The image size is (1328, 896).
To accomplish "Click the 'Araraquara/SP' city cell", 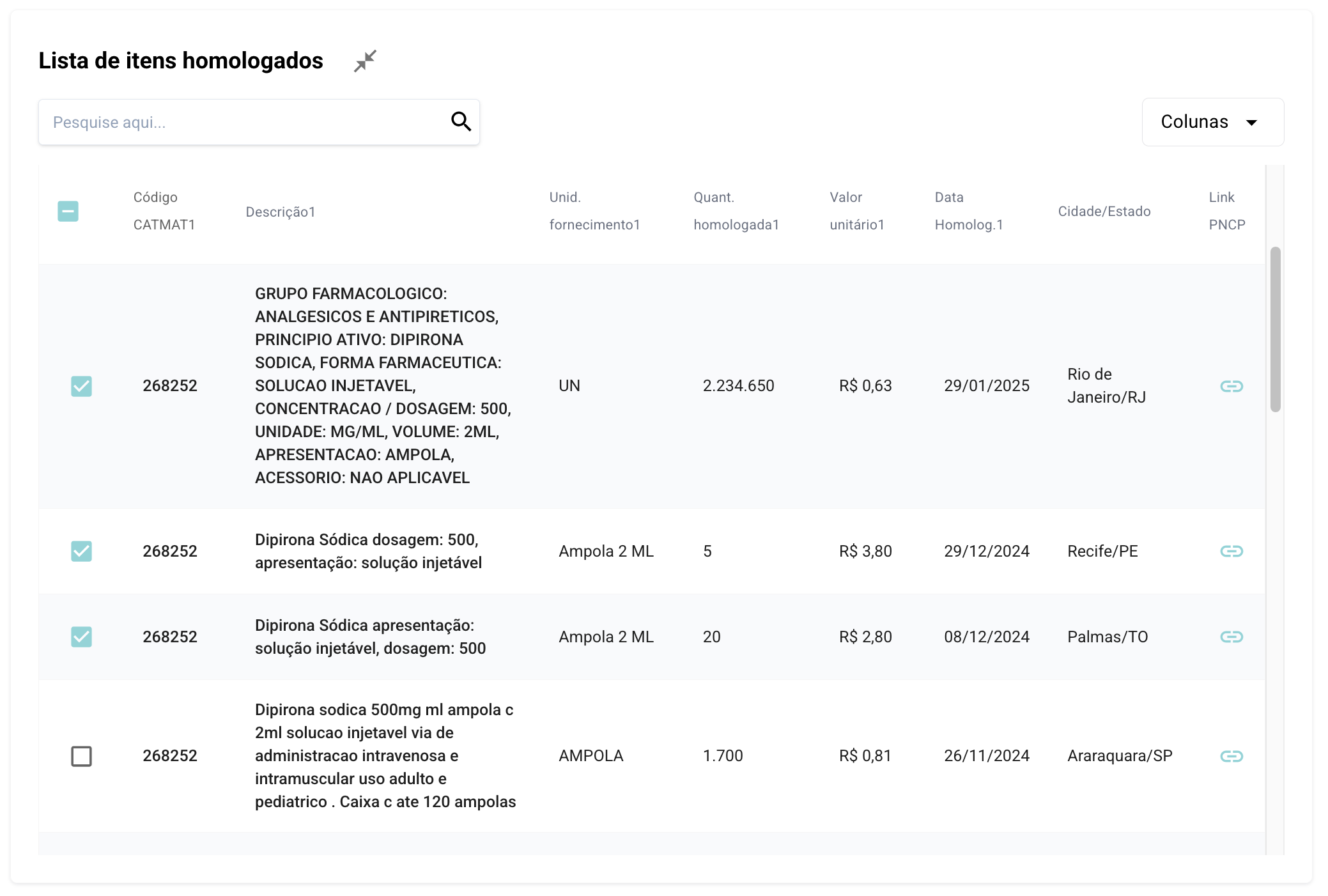I will 1120,755.
